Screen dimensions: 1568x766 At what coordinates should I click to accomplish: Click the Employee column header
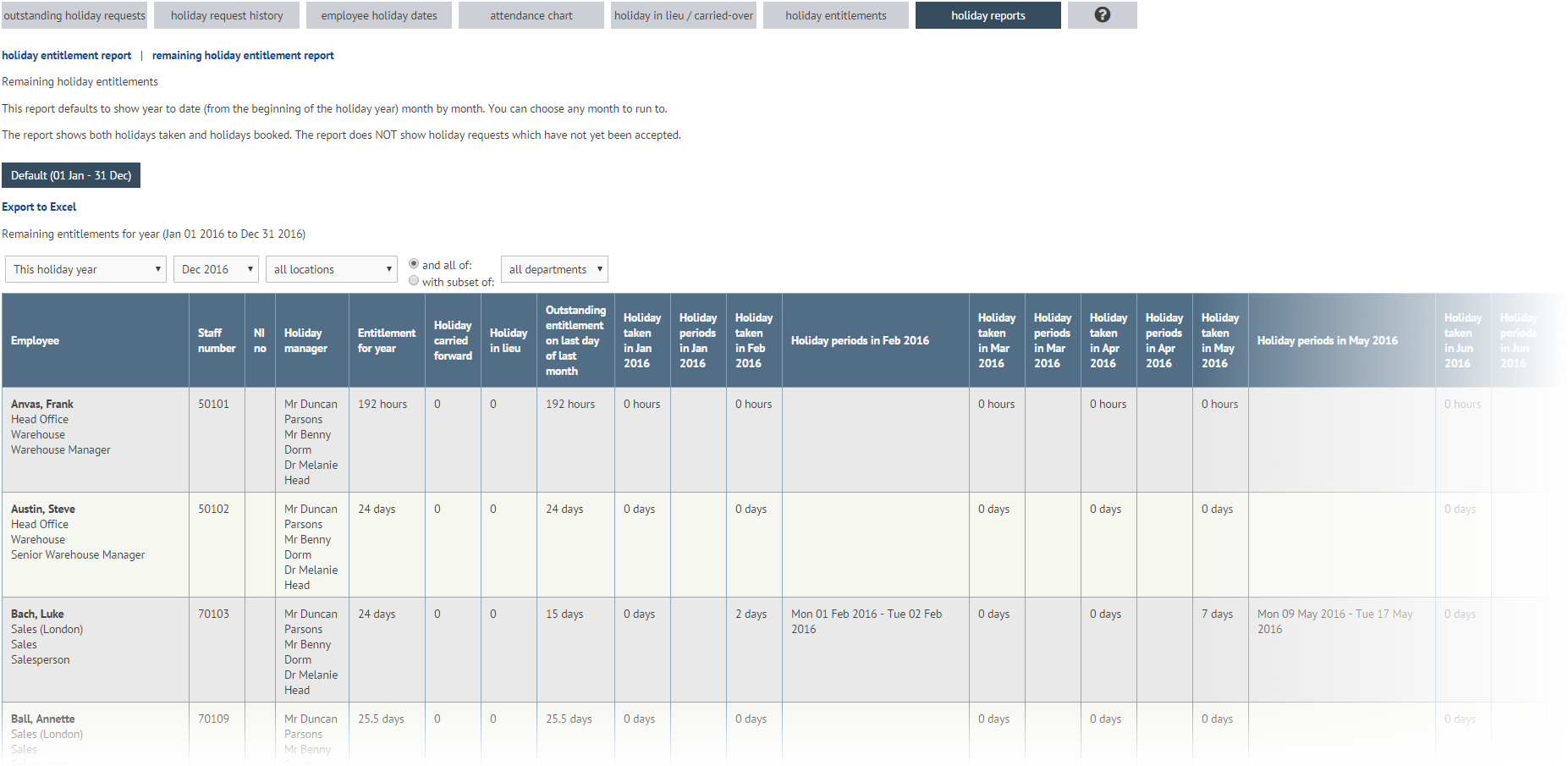(x=36, y=340)
